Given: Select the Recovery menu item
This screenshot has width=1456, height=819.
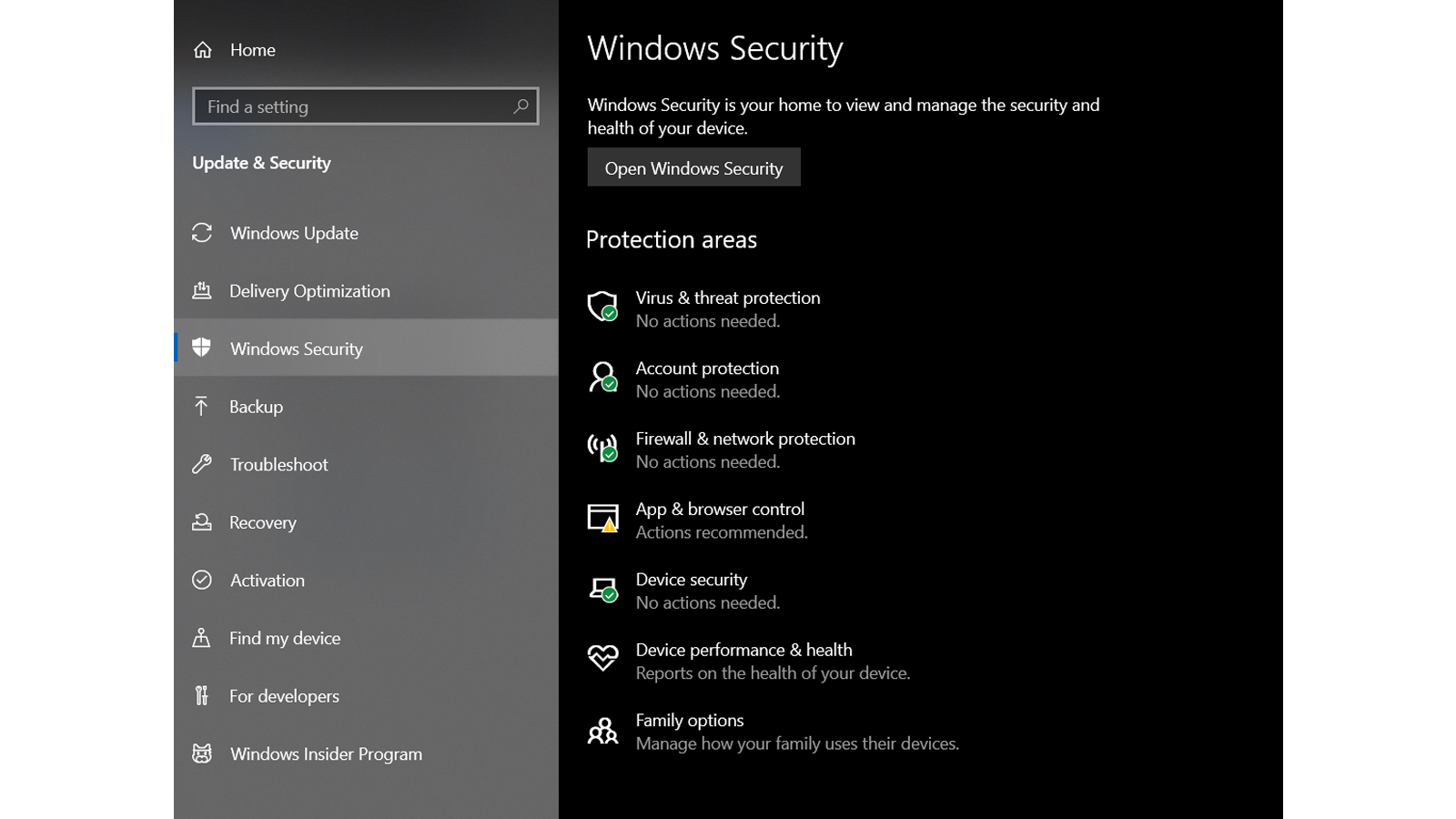Looking at the screenshot, I should [262, 522].
